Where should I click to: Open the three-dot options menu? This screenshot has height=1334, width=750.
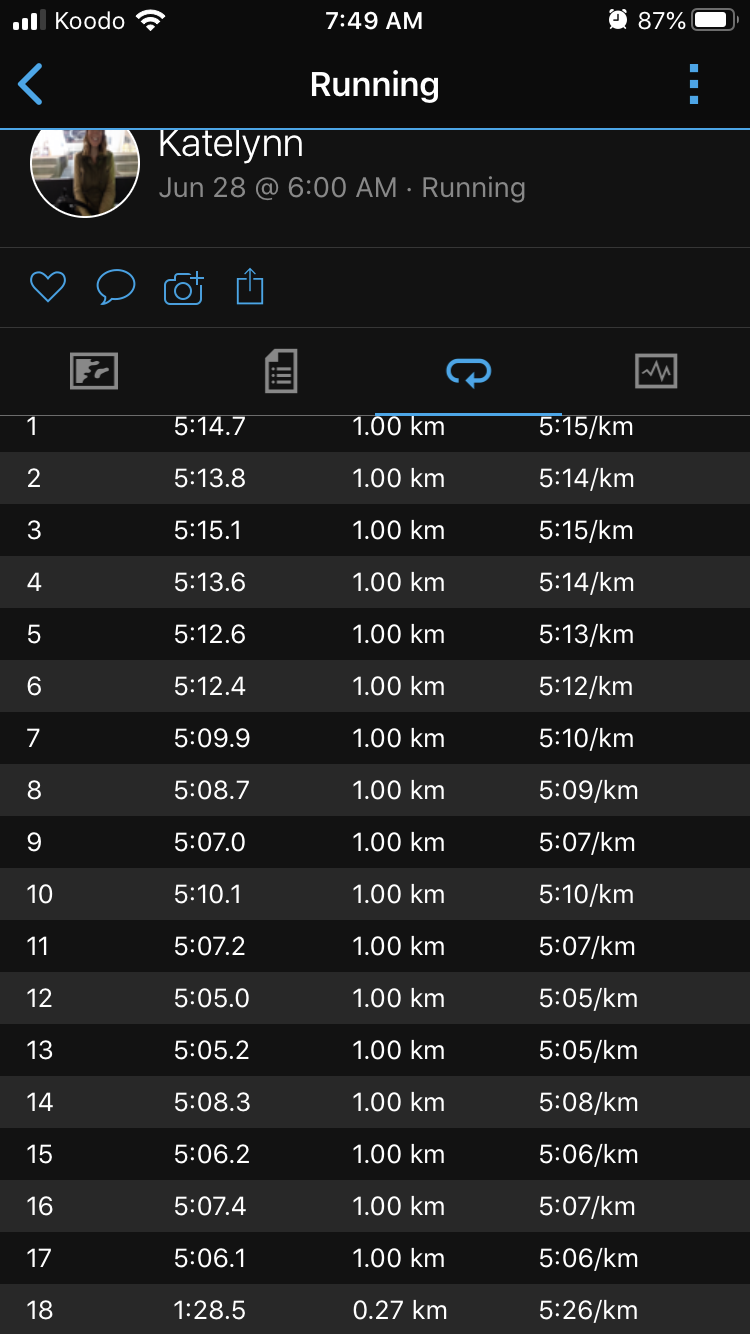(x=694, y=85)
